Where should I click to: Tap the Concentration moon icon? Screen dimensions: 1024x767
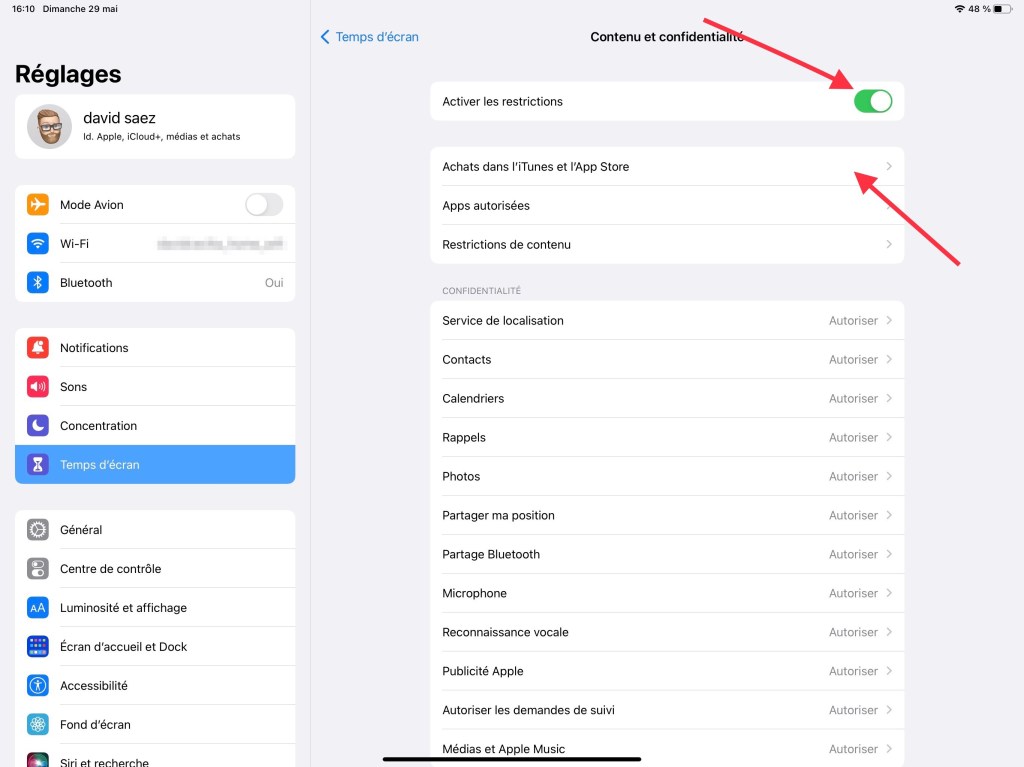[38, 426]
